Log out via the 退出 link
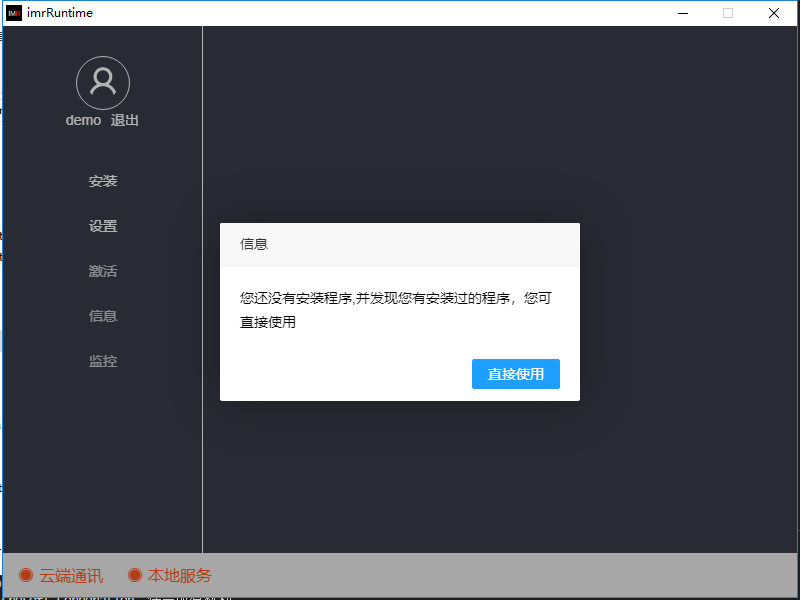Viewport: 800px width, 600px height. point(125,120)
